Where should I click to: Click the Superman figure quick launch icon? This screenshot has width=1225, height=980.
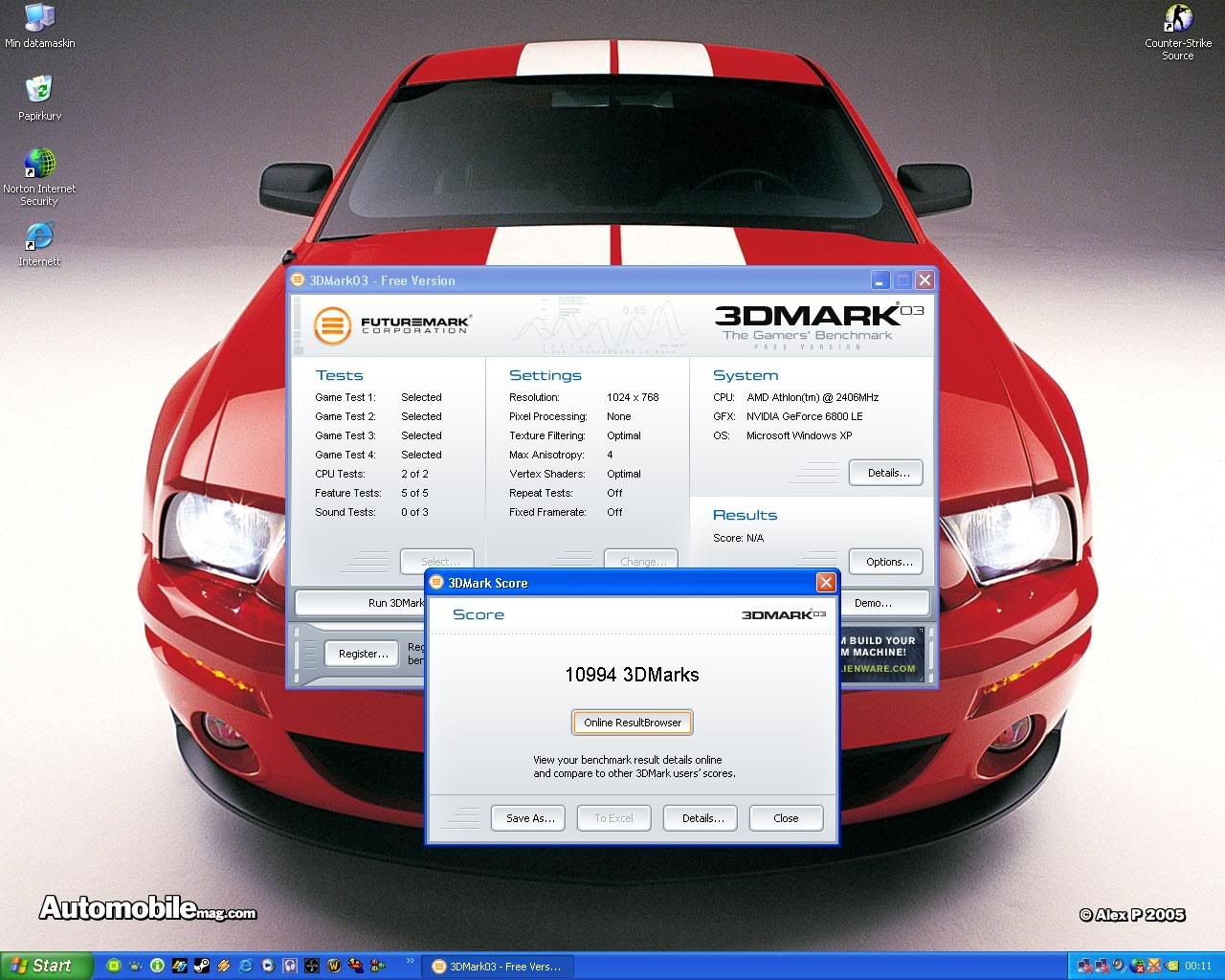click(356, 966)
